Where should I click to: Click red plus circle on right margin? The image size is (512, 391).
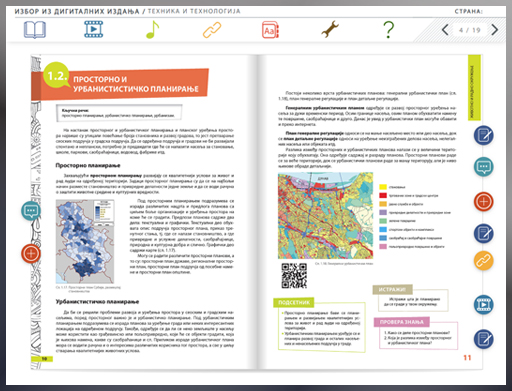tap(484, 202)
